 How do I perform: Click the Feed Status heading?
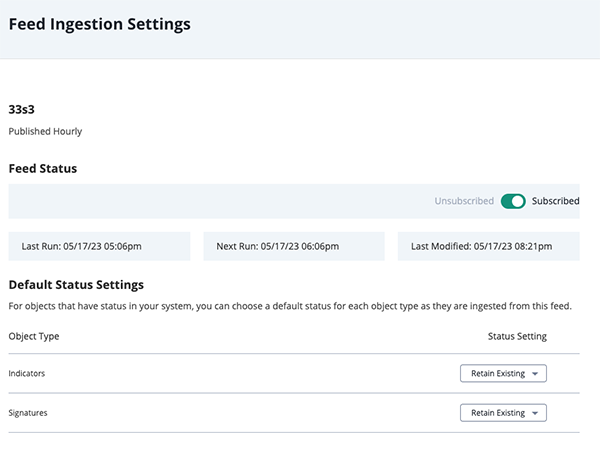42,169
